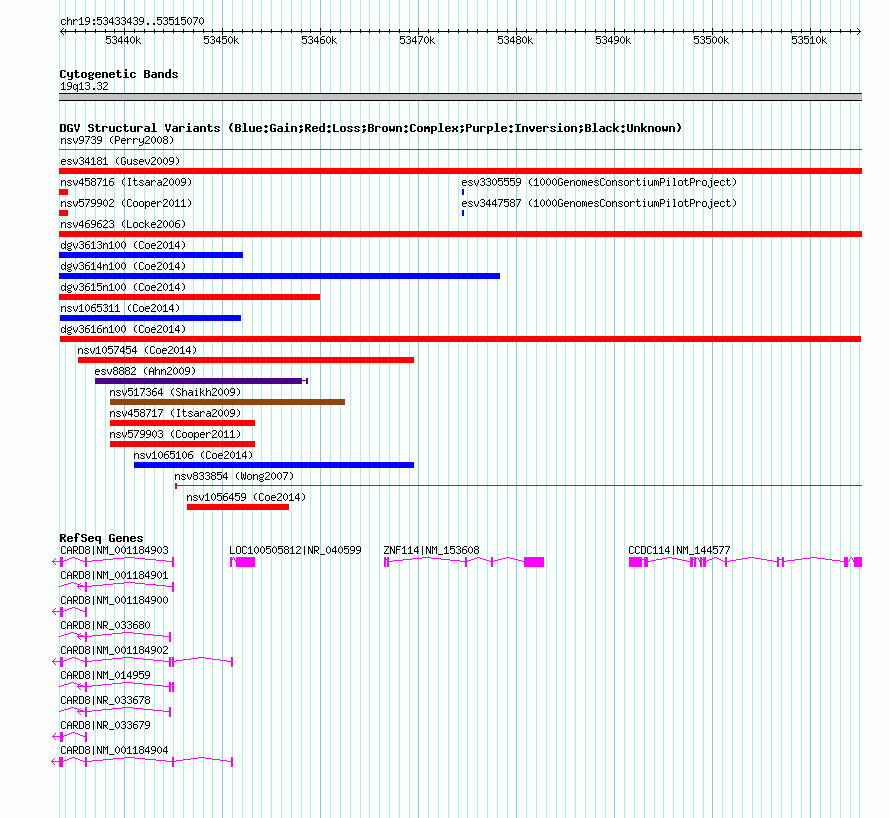890x818 pixels.
Task: Click the chr19:53433439..53515070 coordinate label
Action: point(132,21)
